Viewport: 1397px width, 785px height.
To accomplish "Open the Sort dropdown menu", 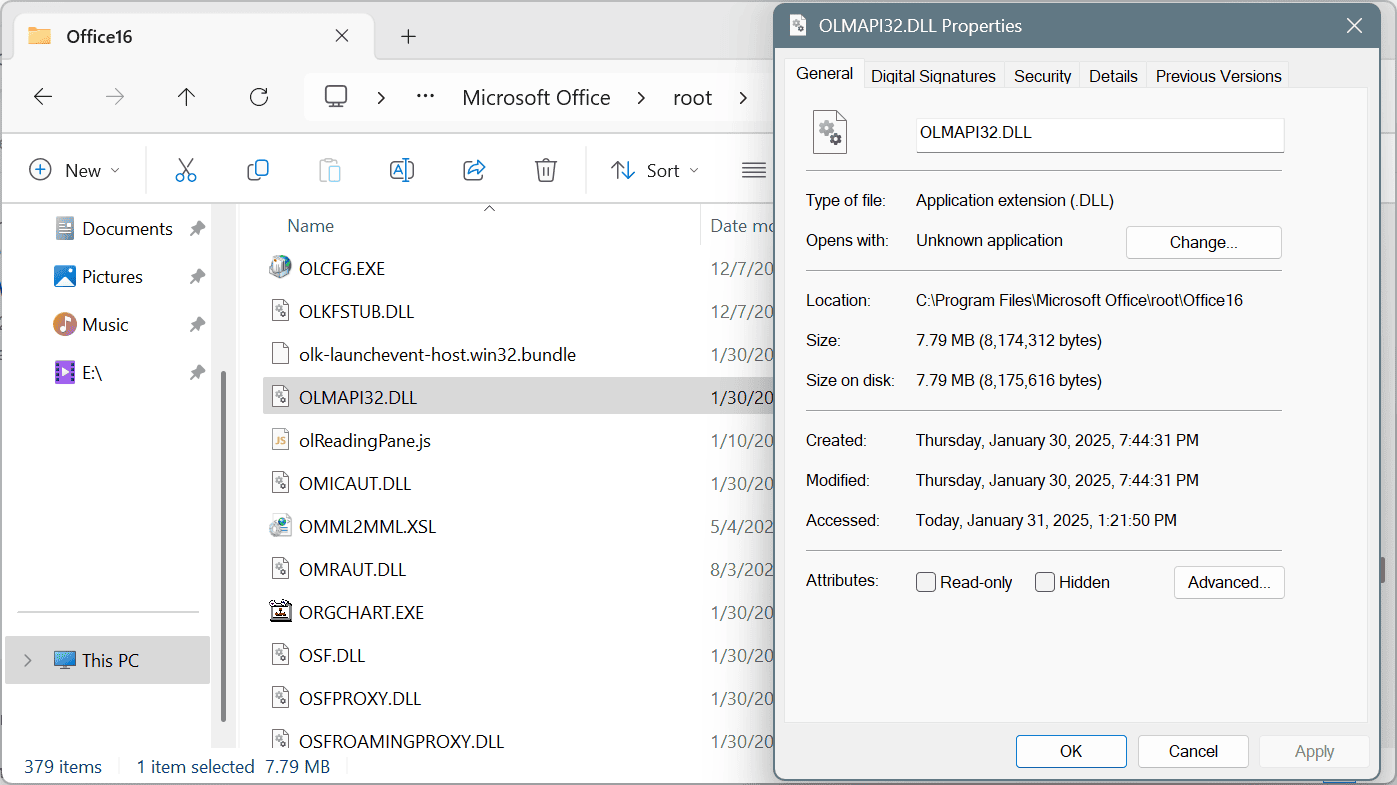I will (655, 170).
